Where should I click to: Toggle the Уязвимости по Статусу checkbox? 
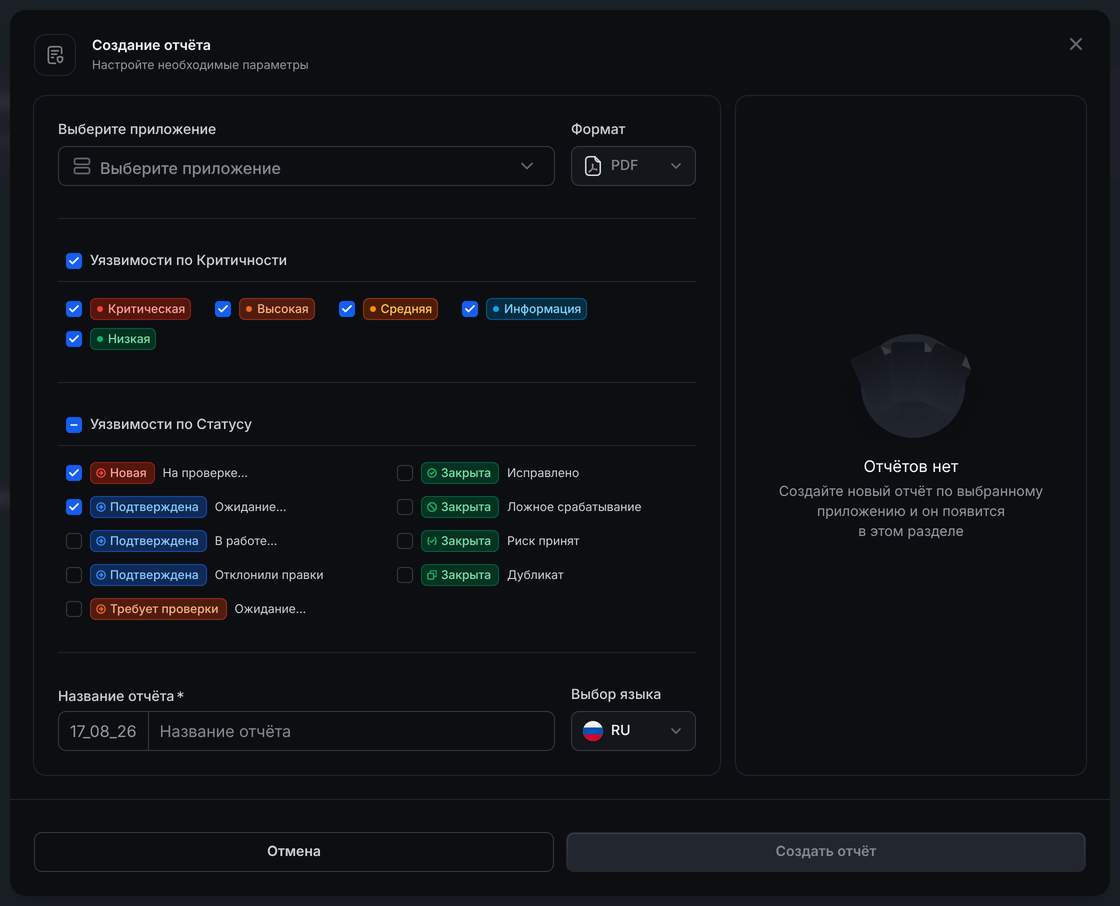[74, 424]
